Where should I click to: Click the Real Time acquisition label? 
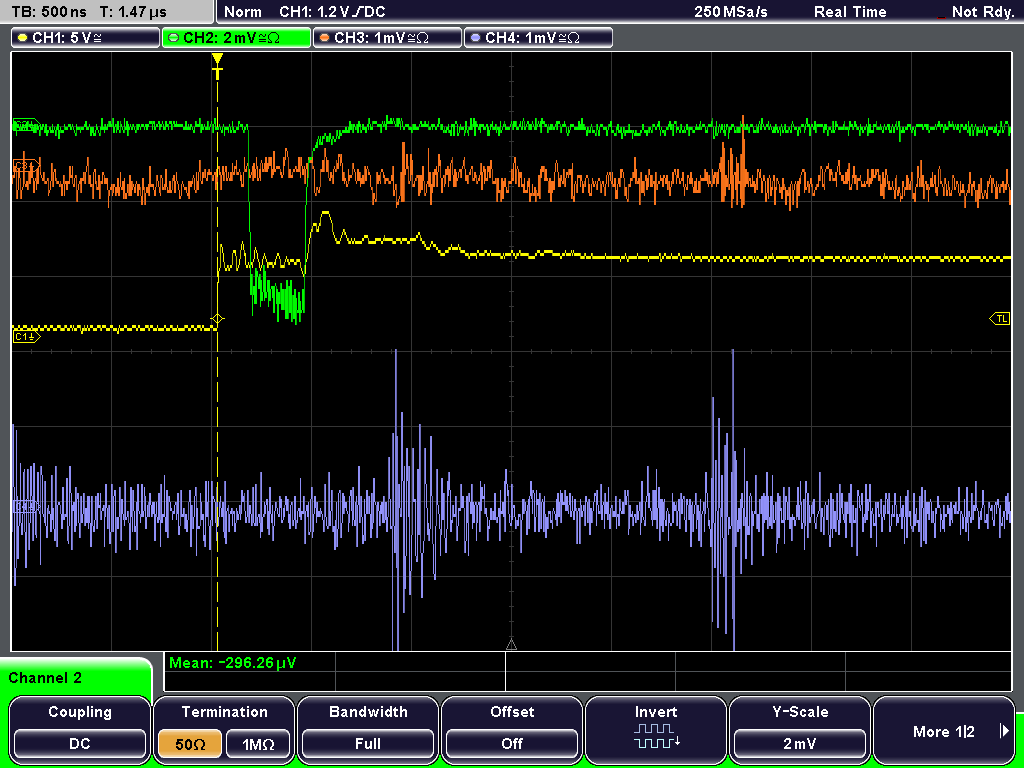[850, 12]
